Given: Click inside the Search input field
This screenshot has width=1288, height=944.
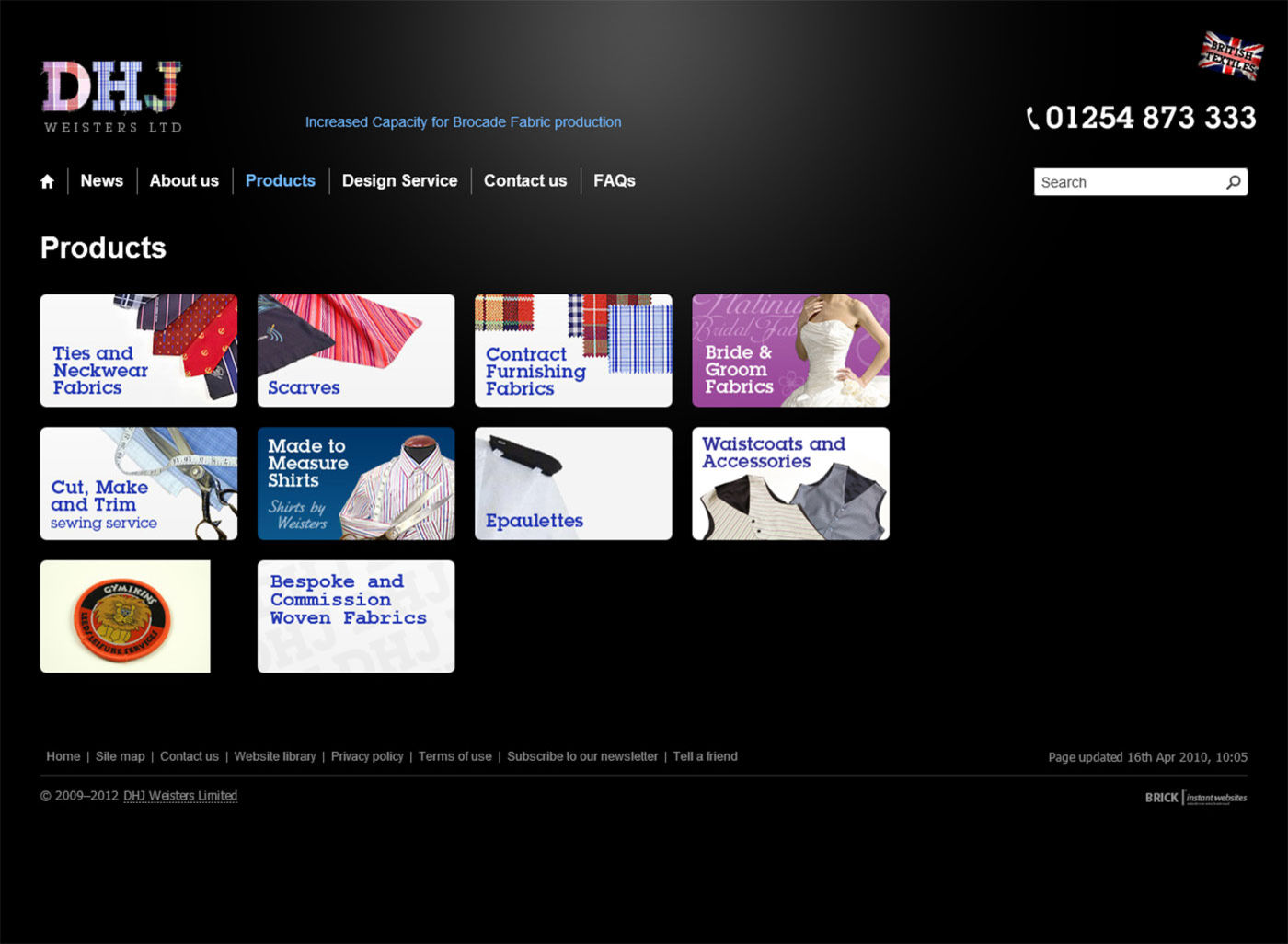Looking at the screenshot, I should (1122, 181).
